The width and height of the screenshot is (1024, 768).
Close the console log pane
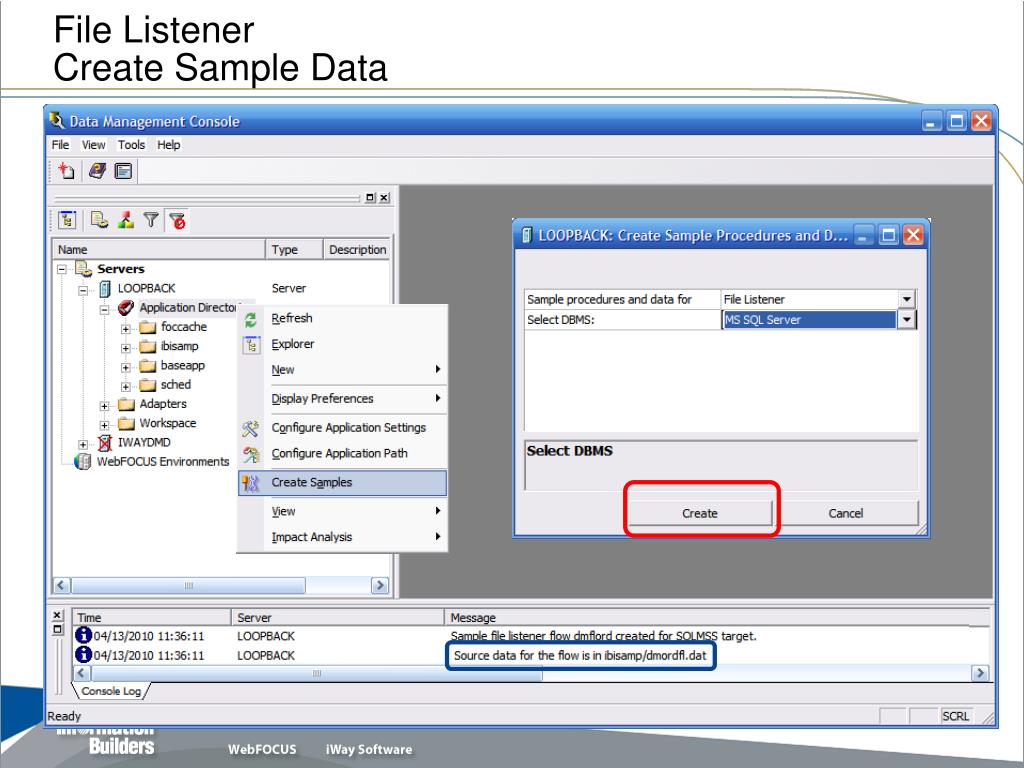(57, 615)
